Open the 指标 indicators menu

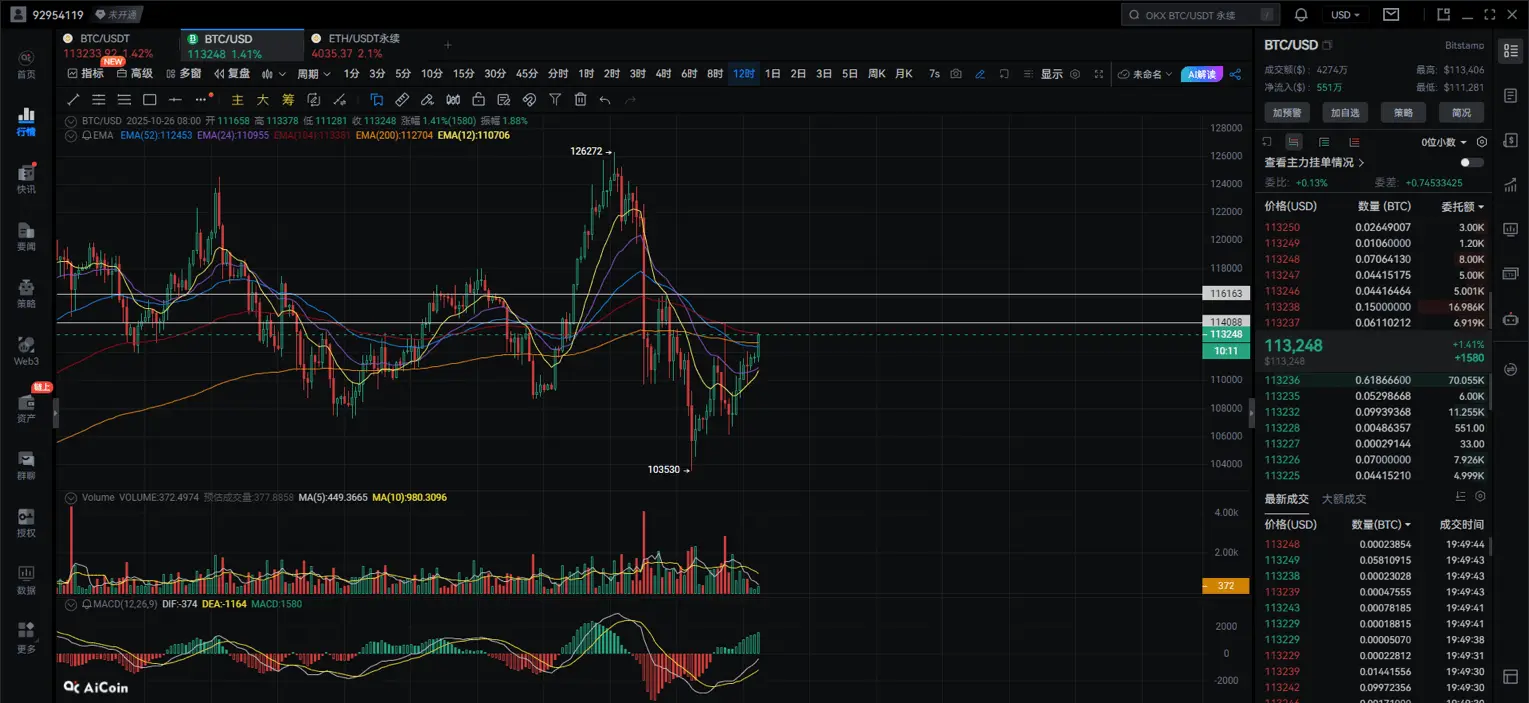pyautogui.click(x=85, y=74)
